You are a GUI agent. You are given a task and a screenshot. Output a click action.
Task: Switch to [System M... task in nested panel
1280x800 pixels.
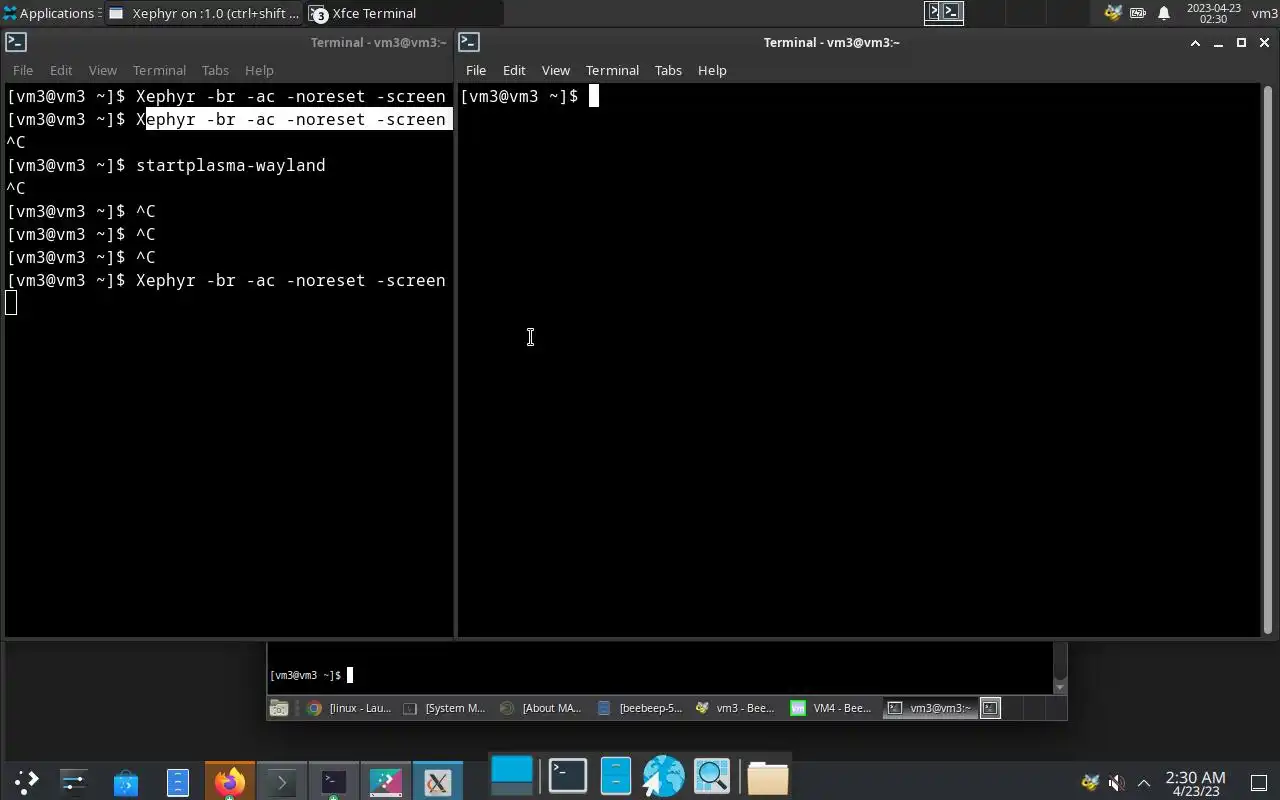point(445,708)
